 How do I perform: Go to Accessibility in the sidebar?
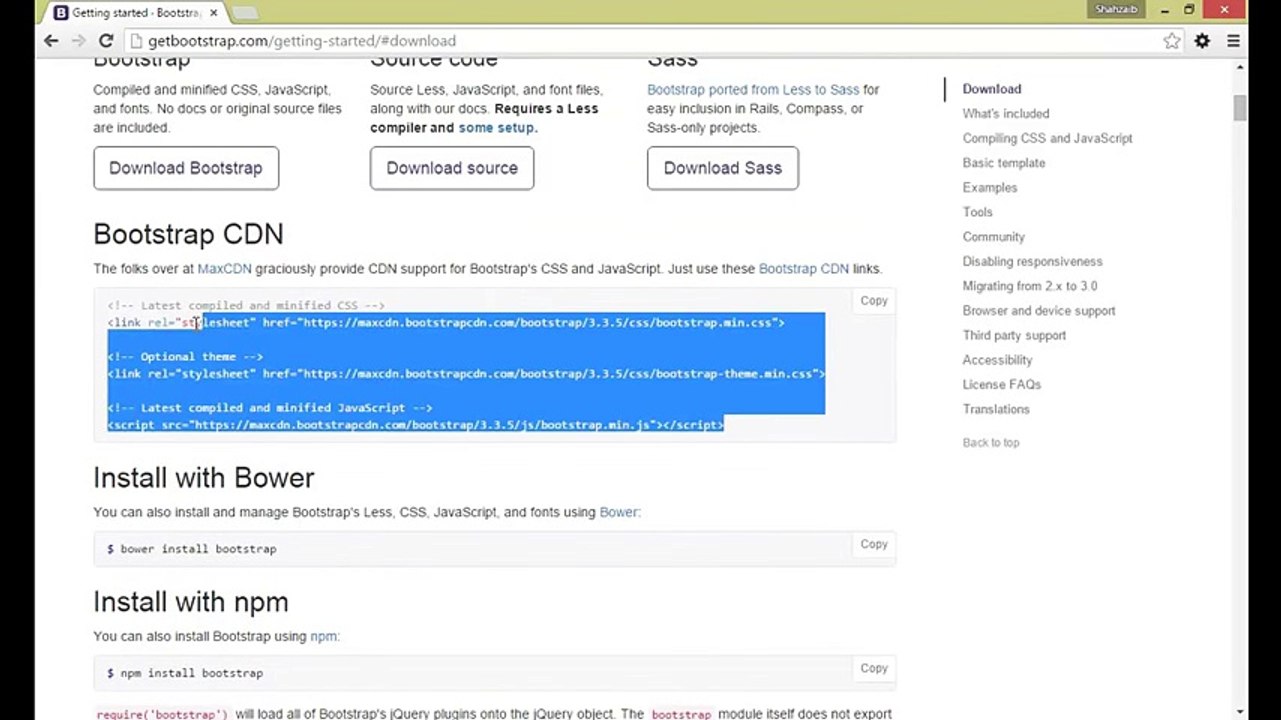click(997, 360)
